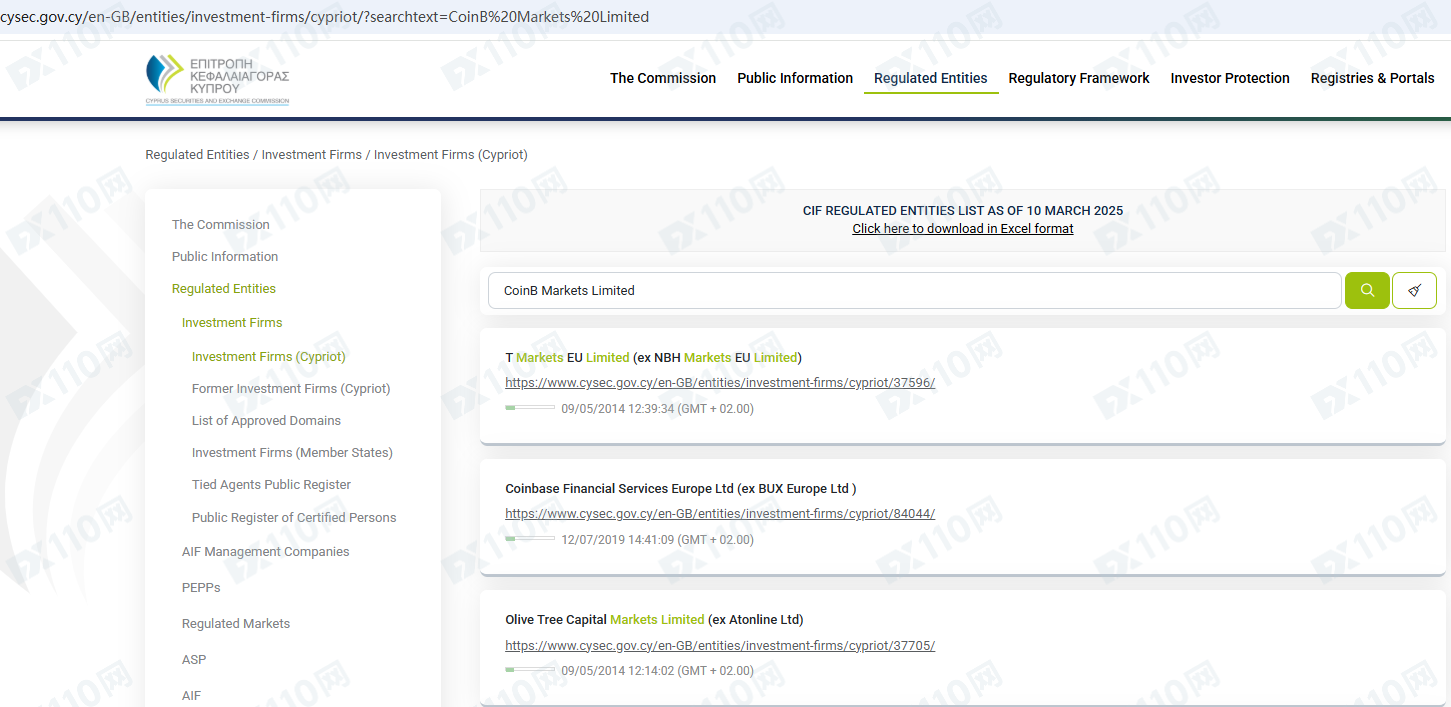Open AIF sidebar item
Screen dimensions: 1451x707
[191, 696]
